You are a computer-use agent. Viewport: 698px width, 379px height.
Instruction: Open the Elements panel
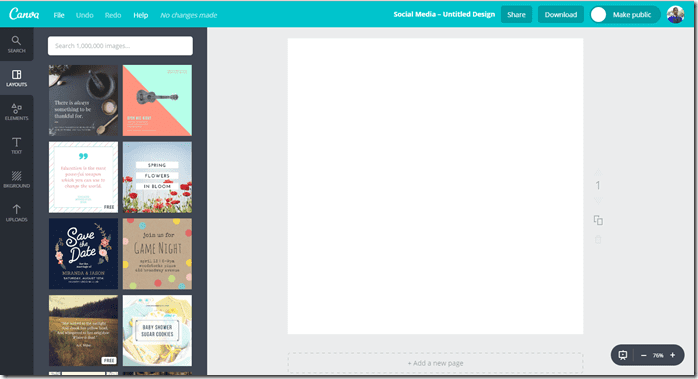[x=16, y=112]
